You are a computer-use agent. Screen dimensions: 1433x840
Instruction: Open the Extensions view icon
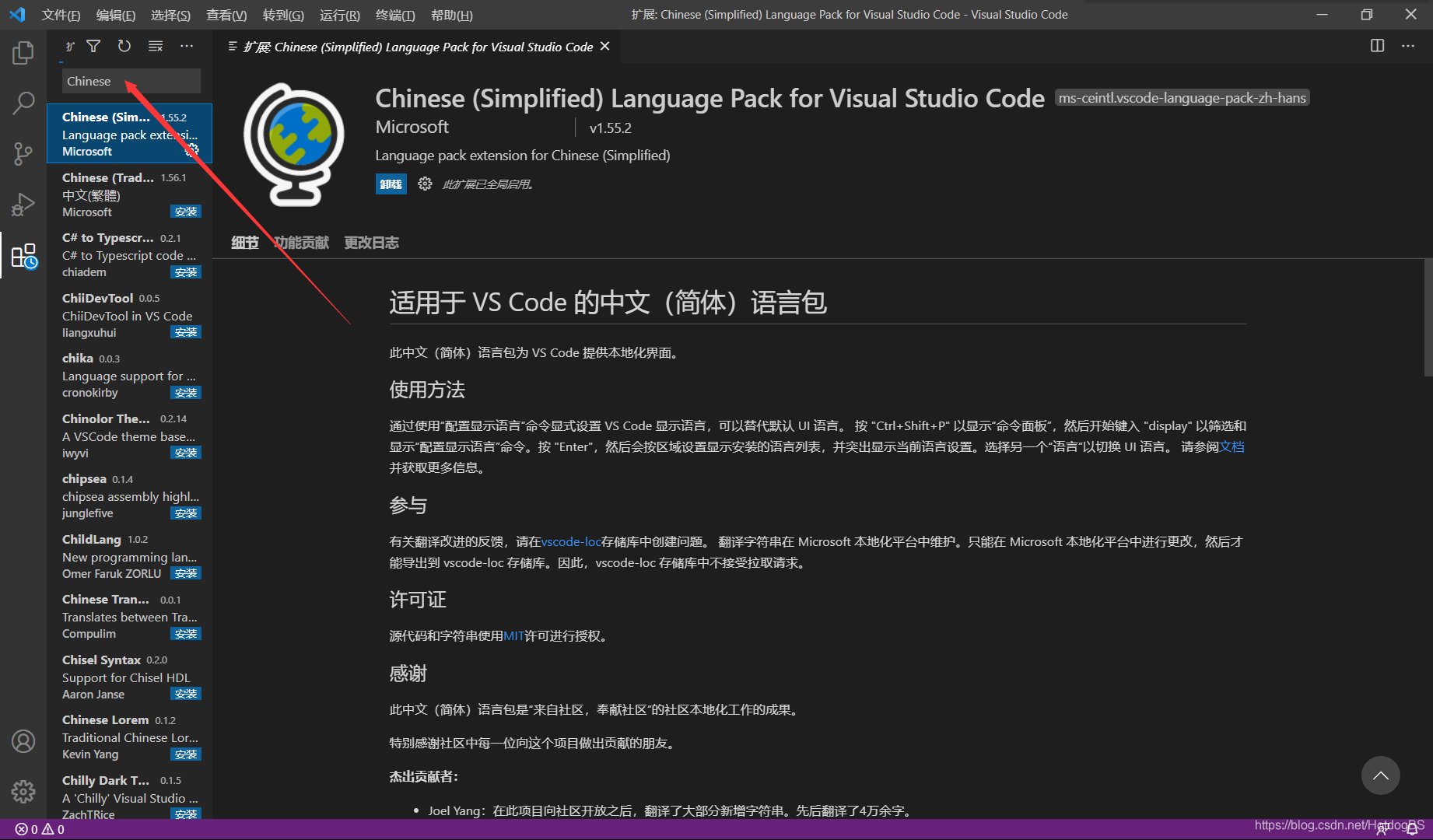[23, 255]
